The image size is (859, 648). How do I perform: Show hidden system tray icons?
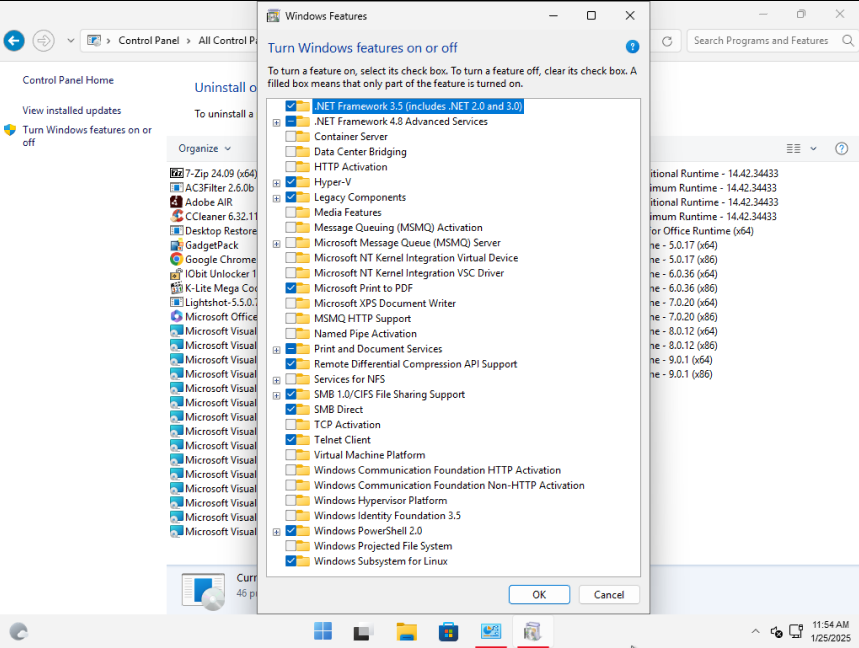(x=755, y=632)
